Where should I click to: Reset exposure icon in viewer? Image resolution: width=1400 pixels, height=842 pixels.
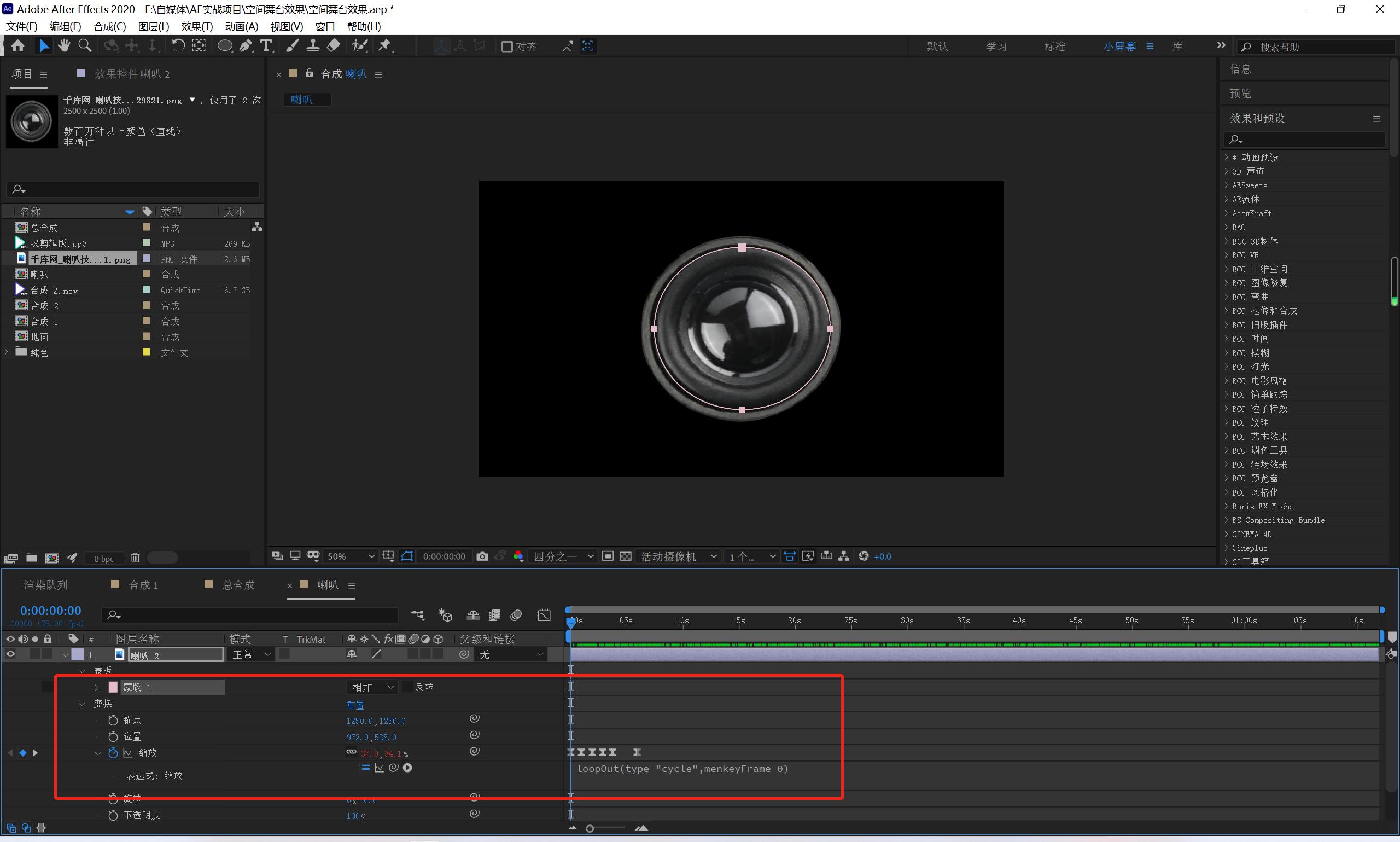click(864, 556)
